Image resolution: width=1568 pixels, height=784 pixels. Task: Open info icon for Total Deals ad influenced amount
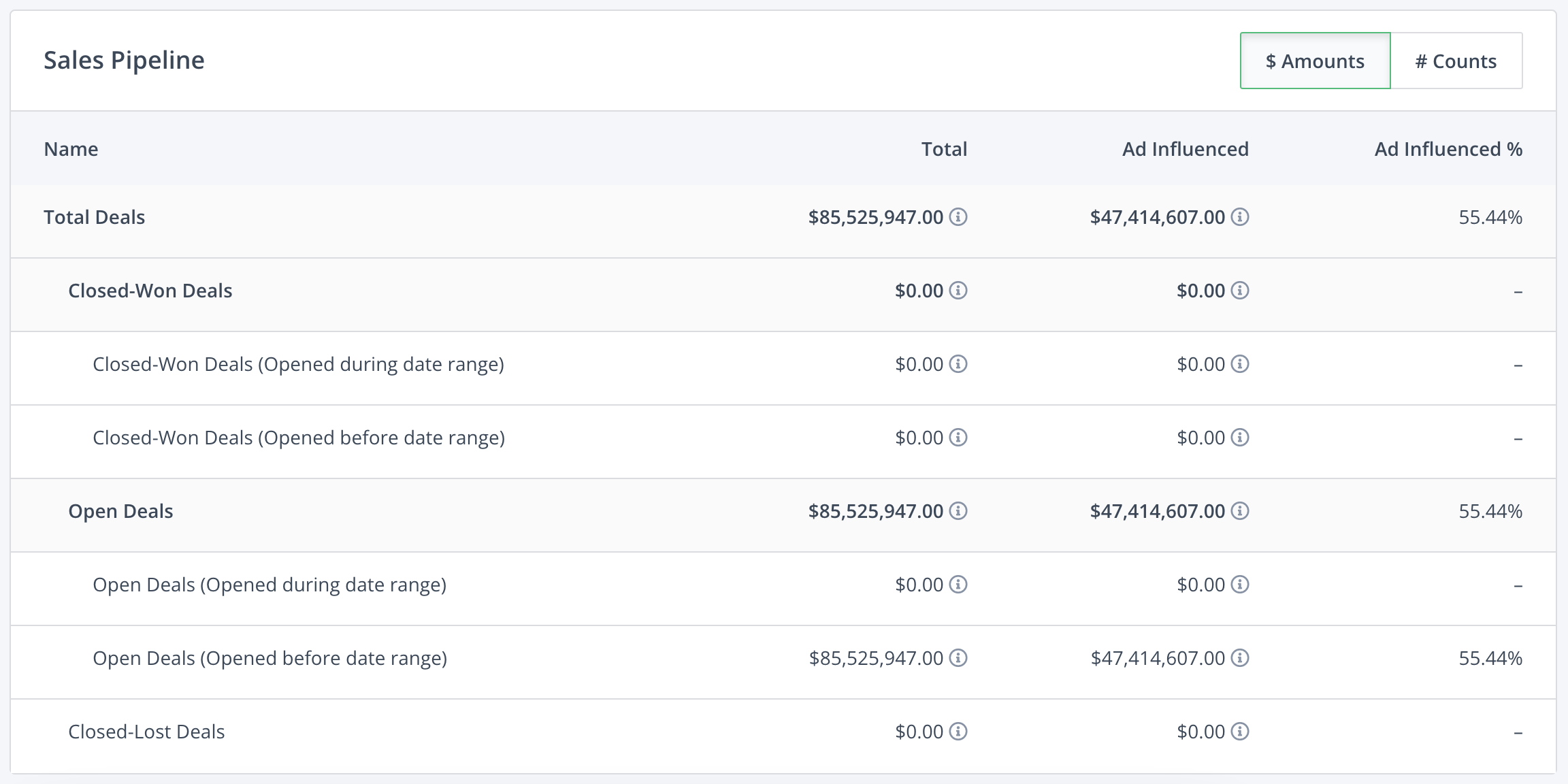1240,217
